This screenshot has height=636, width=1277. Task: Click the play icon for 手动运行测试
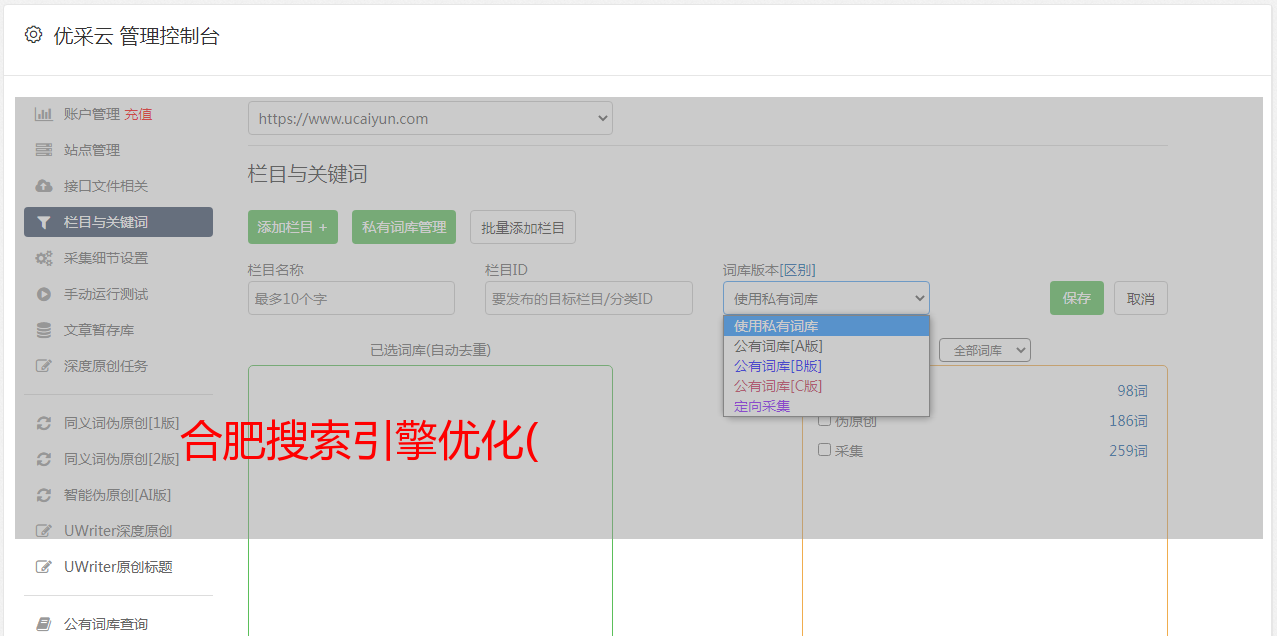point(43,294)
